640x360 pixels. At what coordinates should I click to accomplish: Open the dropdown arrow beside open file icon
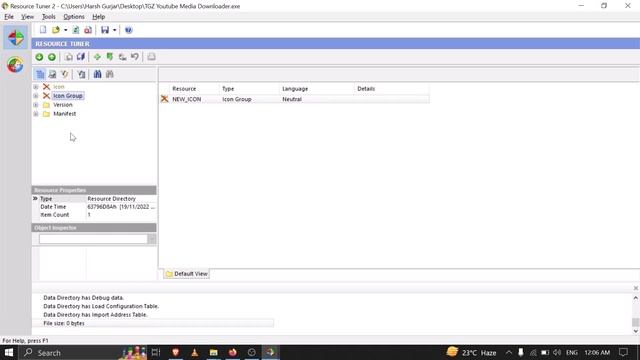click(65, 30)
